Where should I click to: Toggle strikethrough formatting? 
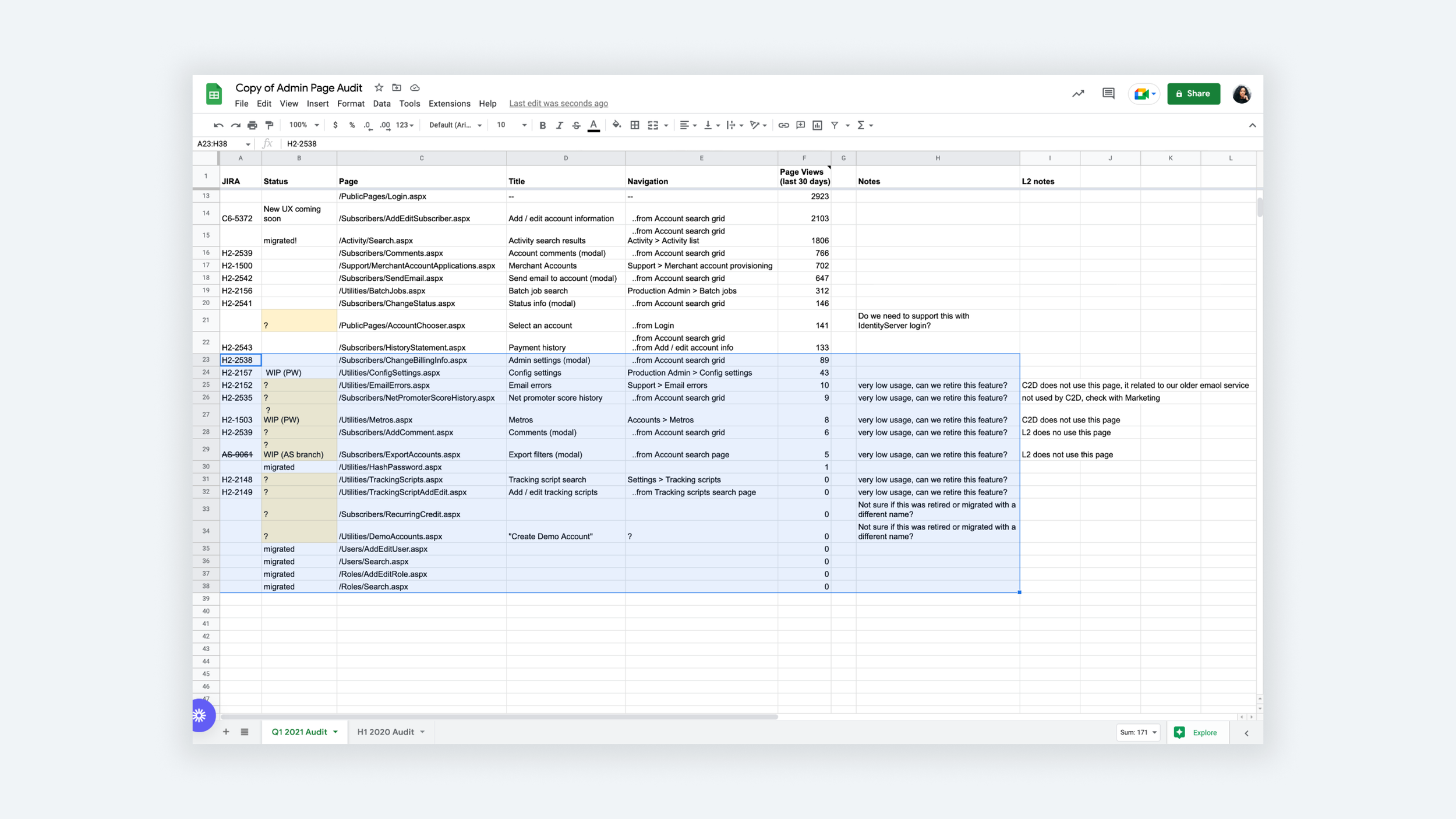click(x=576, y=125)
